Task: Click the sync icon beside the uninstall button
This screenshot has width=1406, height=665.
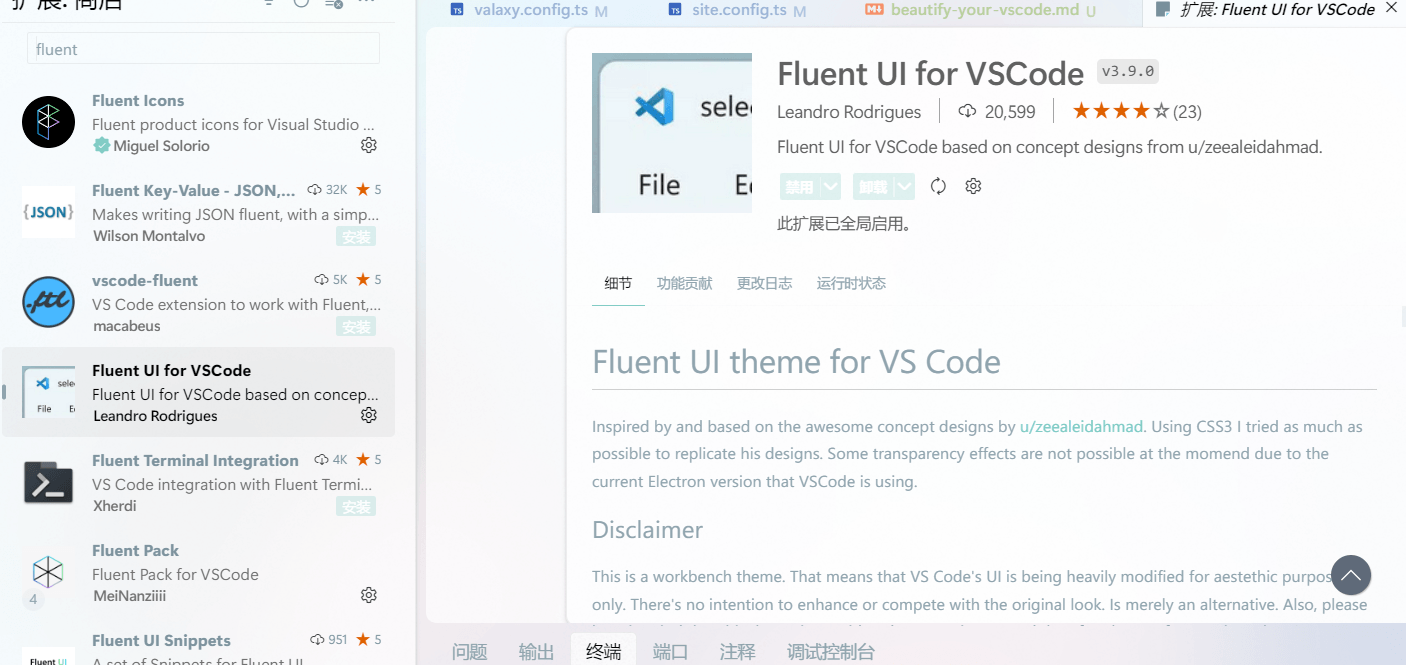Action: tap(938, 186)
